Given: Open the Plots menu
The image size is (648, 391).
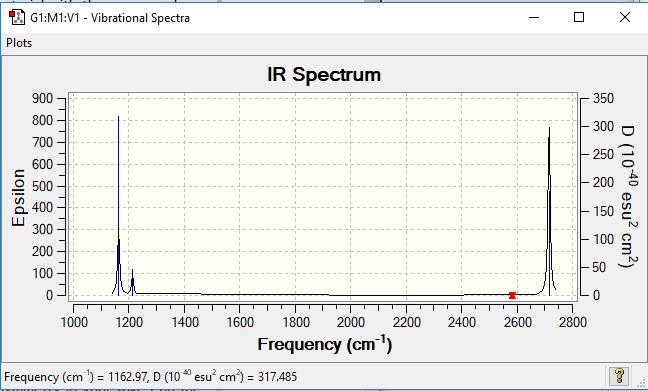Looking at the screenshot, I should point(19,43).
